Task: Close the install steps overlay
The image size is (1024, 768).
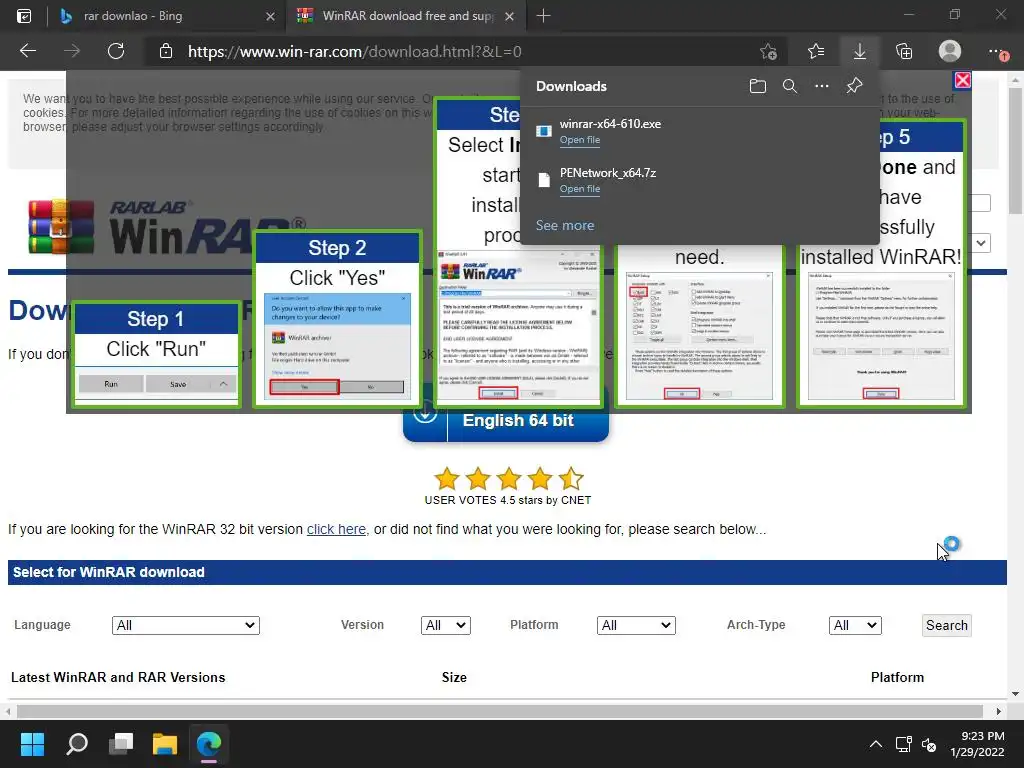Action: (x=963, y=80)
